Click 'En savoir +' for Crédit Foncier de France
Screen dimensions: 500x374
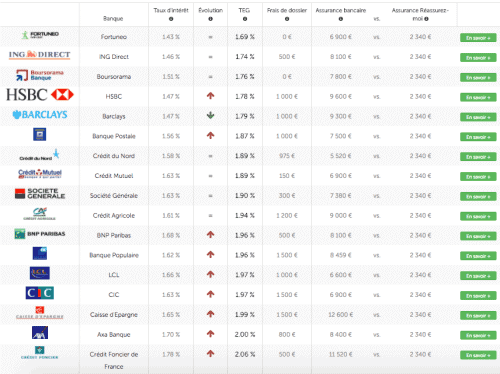coord(478,355)
